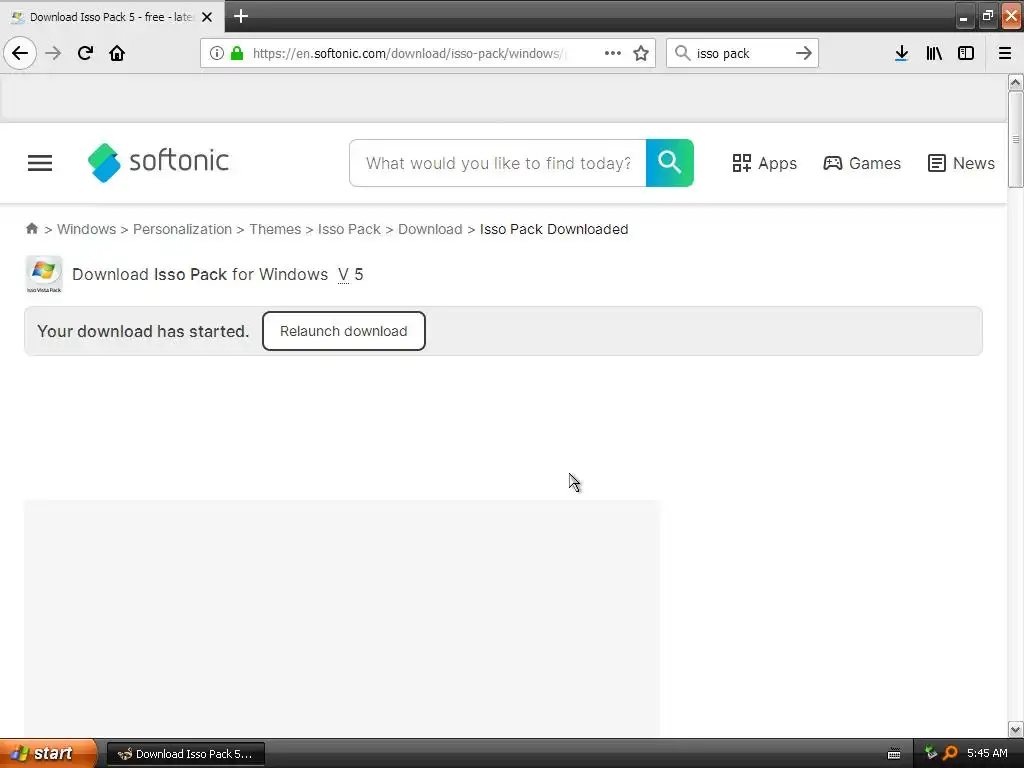Click the keyboard icon in taskbar
Image resolution: width=1024 pixels, height=768 pixels.
pyautogui.click(x=894, y=754)
